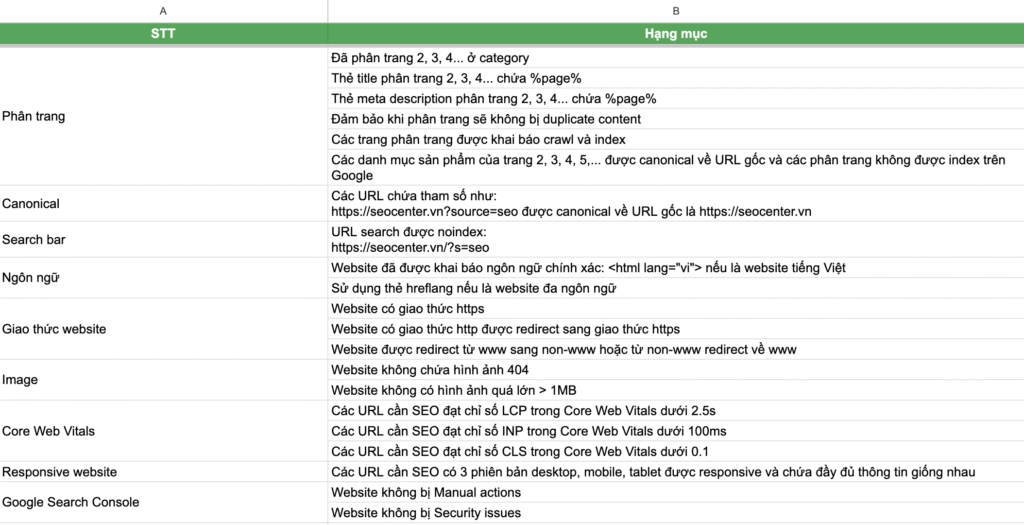Viewport: 1024px width, 525px height.
Task: Click cell mentioning html lang="vi"
Action: [x=676, y=268]
